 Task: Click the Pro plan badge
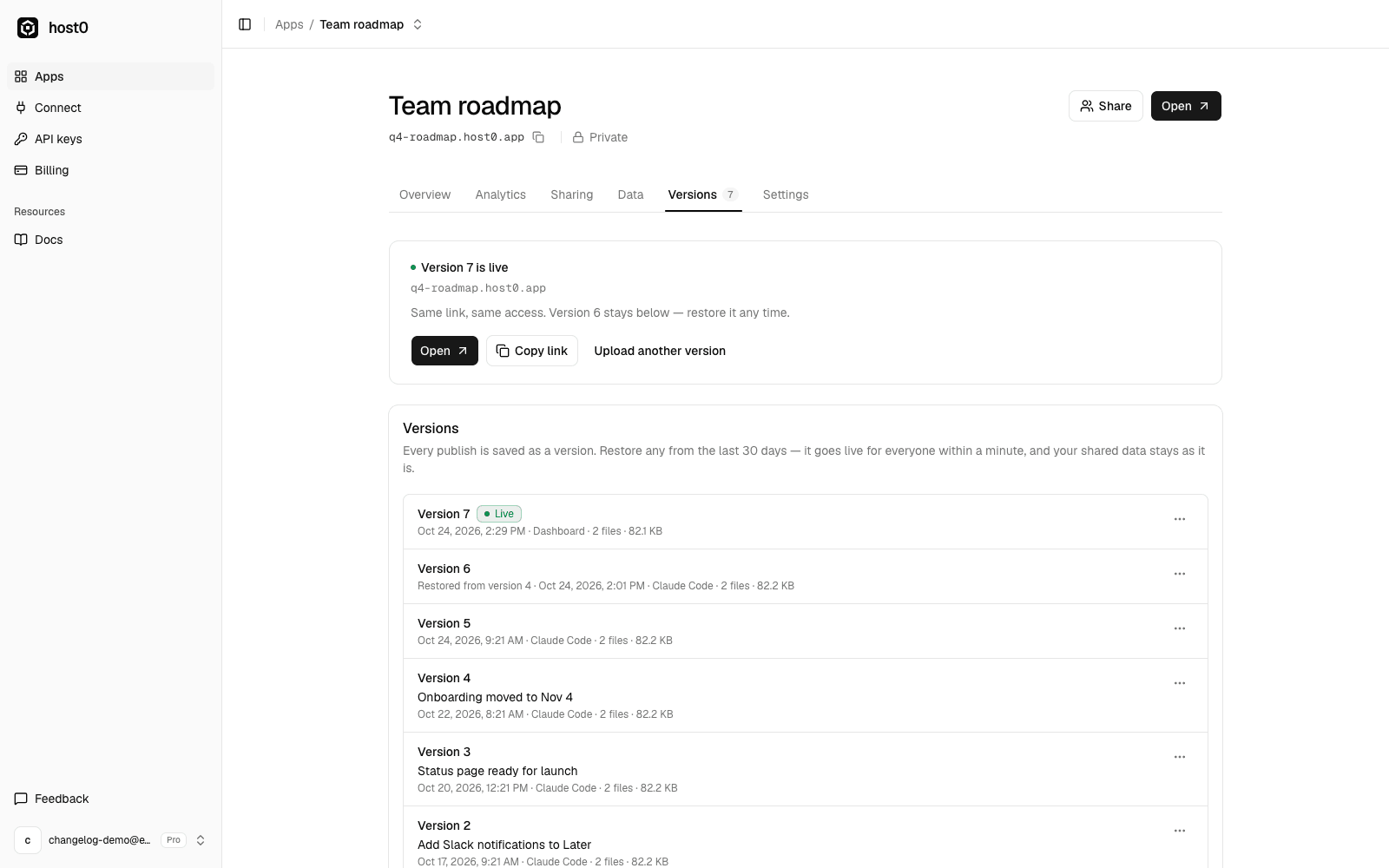[174, 840]
